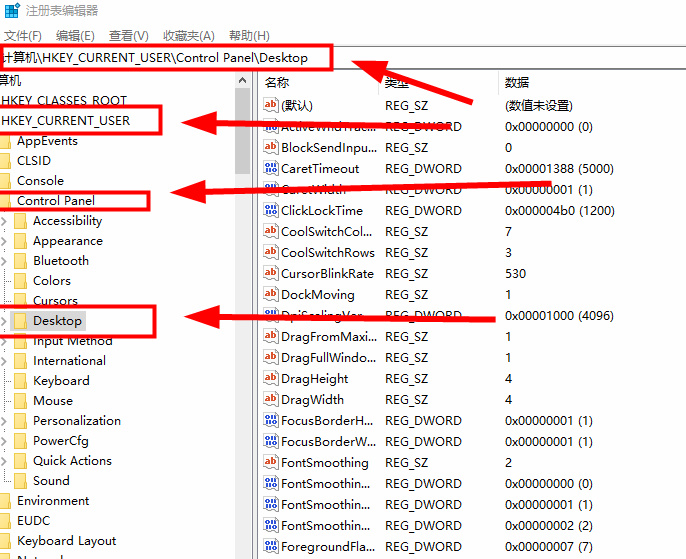Select the Keyboard Layout key

pyautogui.click(x=66, y=541)
